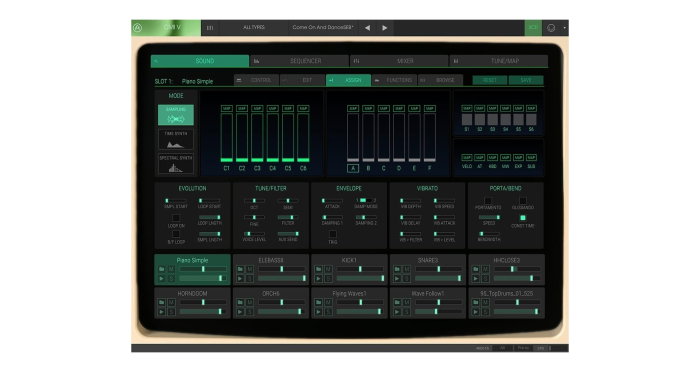Enable the PORTAMENTO checkbox
Viewport: 700px width, 372px height.
coord(488,201)
